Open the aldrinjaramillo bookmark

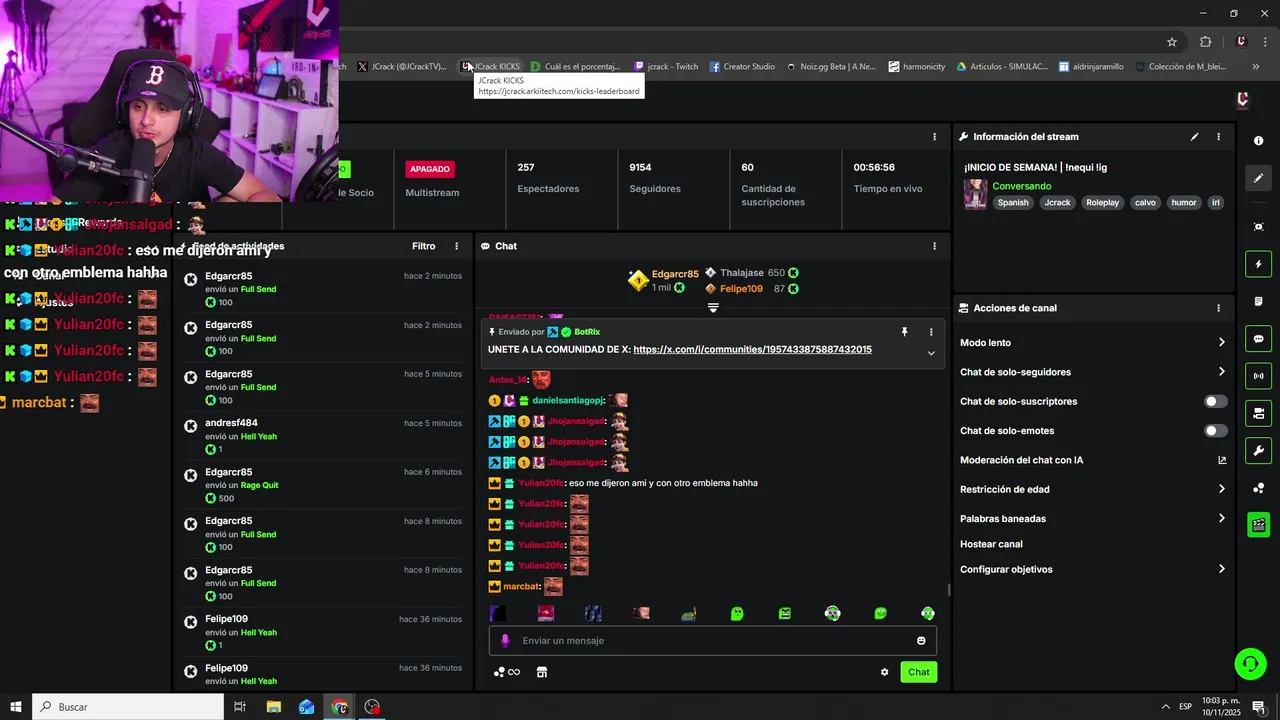point(1092,67)
